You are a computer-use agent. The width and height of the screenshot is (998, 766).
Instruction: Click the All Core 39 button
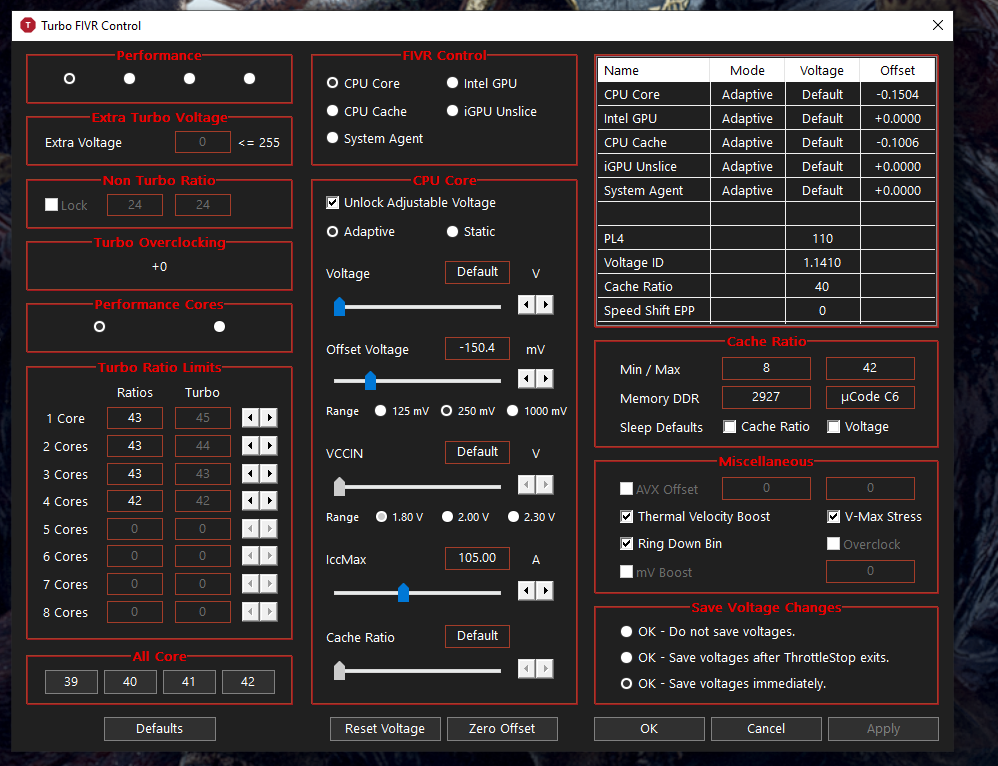[x=71, y=682]
